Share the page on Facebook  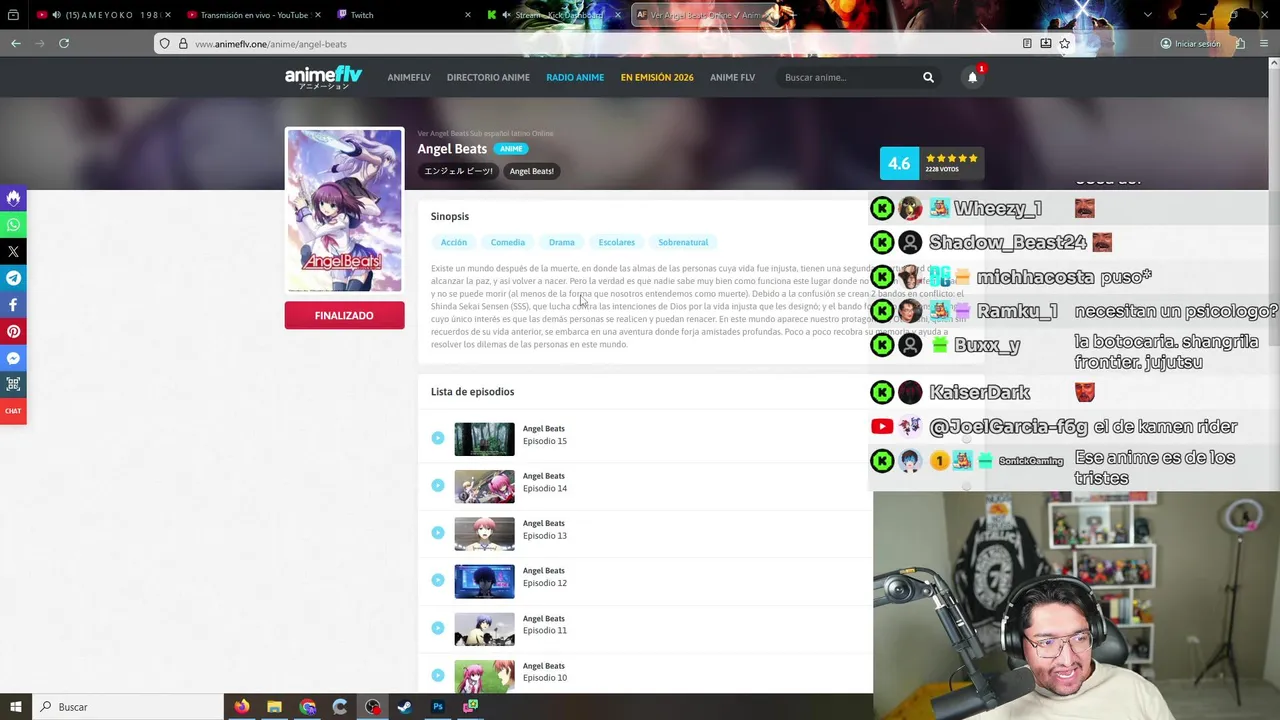13,305
